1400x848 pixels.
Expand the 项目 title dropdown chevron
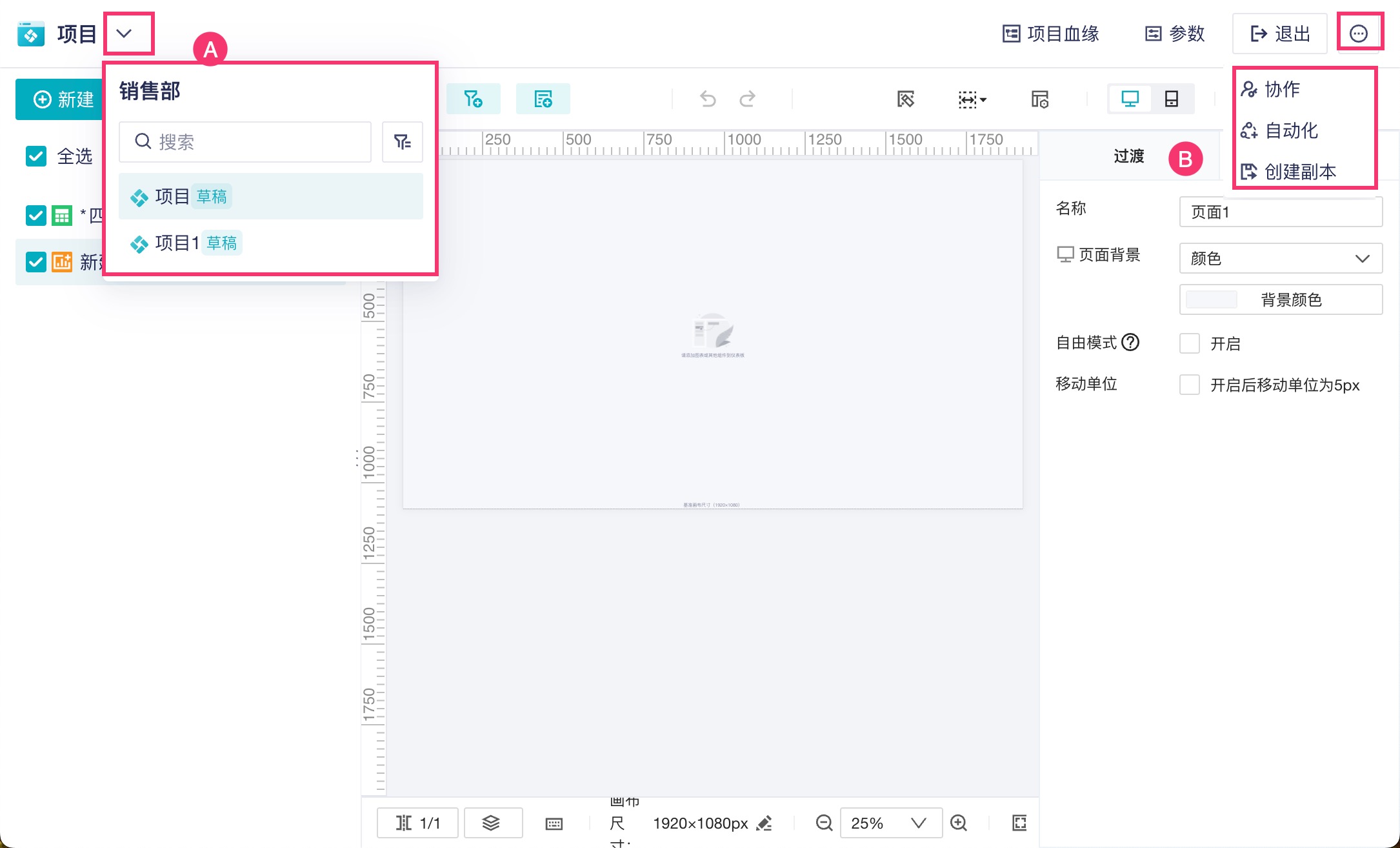[x=124, y=34]
